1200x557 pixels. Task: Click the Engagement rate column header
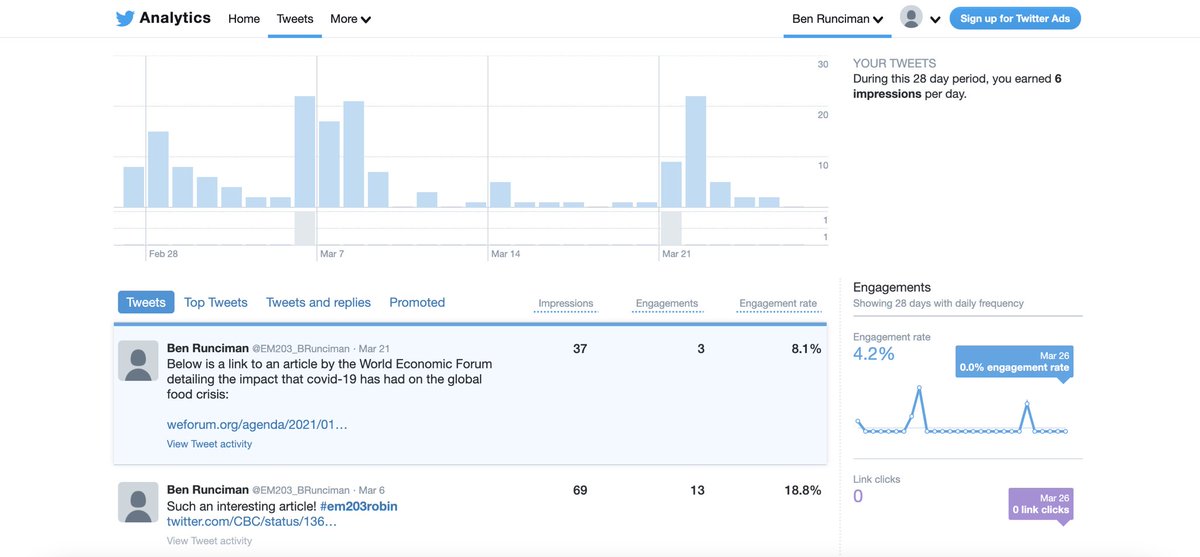[778, 304]
